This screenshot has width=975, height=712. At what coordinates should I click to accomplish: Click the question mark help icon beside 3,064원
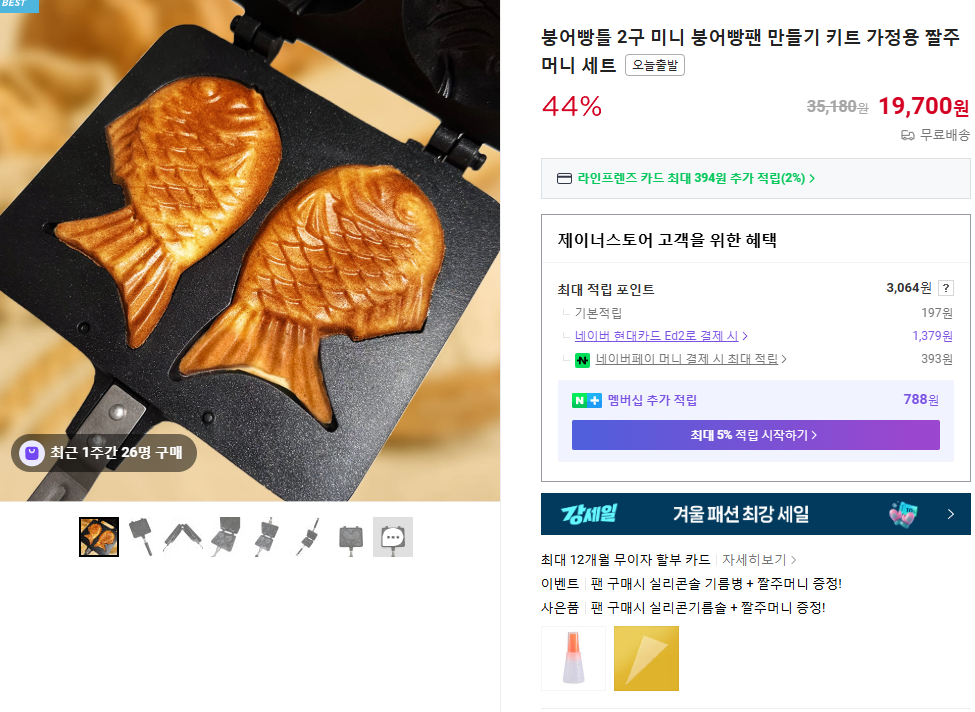945,288
